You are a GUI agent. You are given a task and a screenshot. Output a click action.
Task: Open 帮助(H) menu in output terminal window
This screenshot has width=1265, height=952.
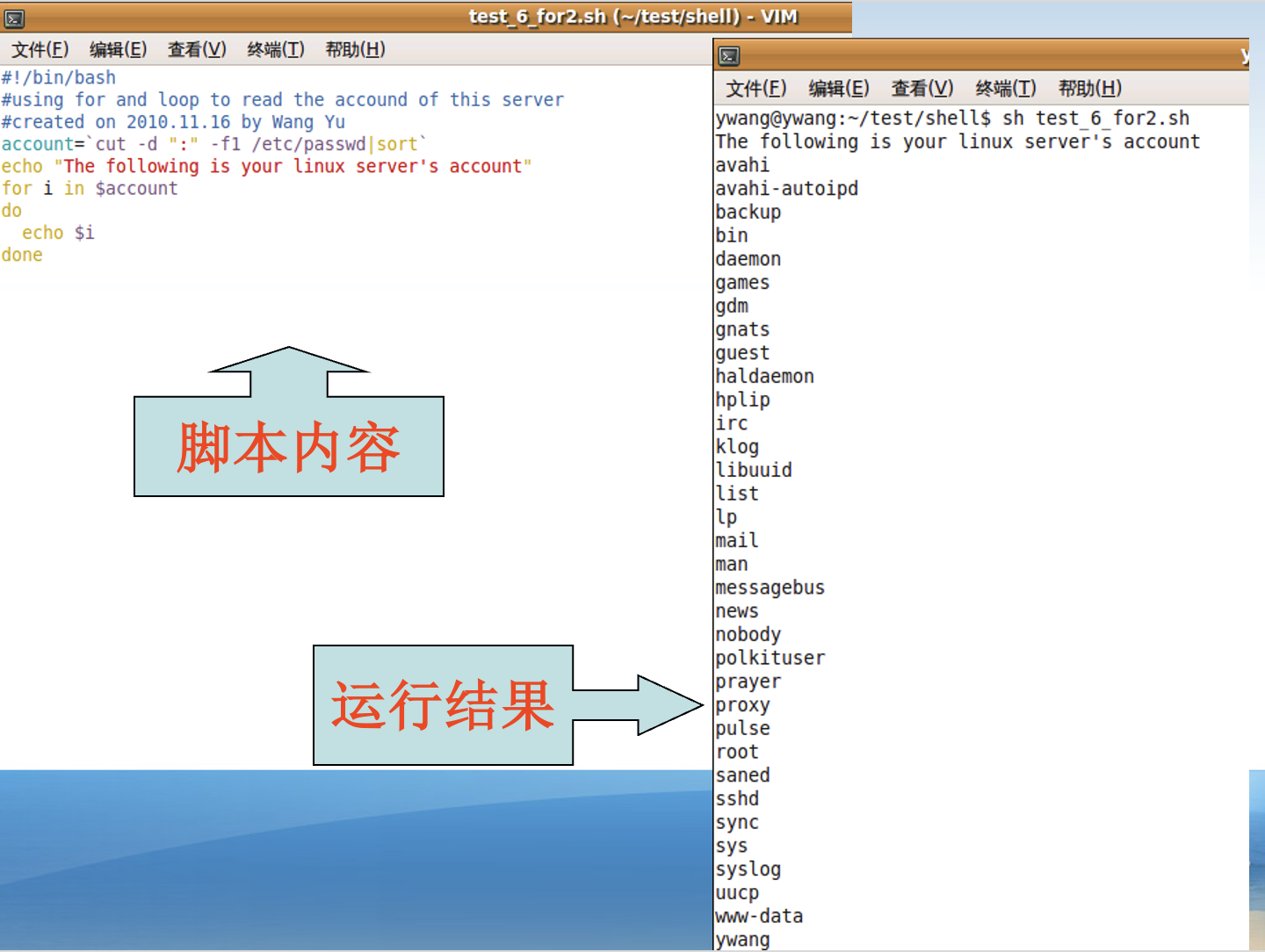(x=1090, y=88)
